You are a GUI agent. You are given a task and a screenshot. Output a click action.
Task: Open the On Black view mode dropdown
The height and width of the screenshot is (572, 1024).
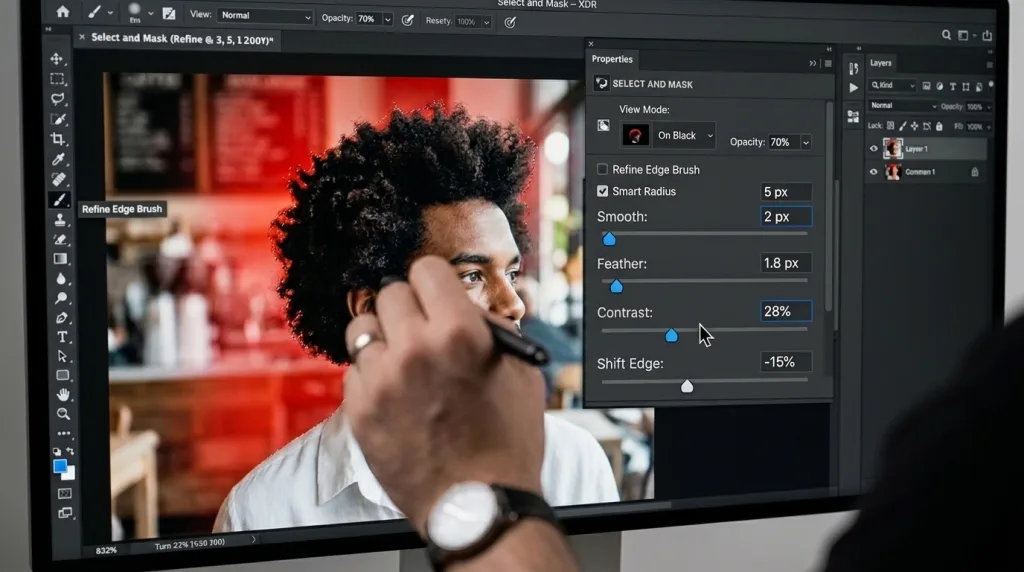coord(684,135)
